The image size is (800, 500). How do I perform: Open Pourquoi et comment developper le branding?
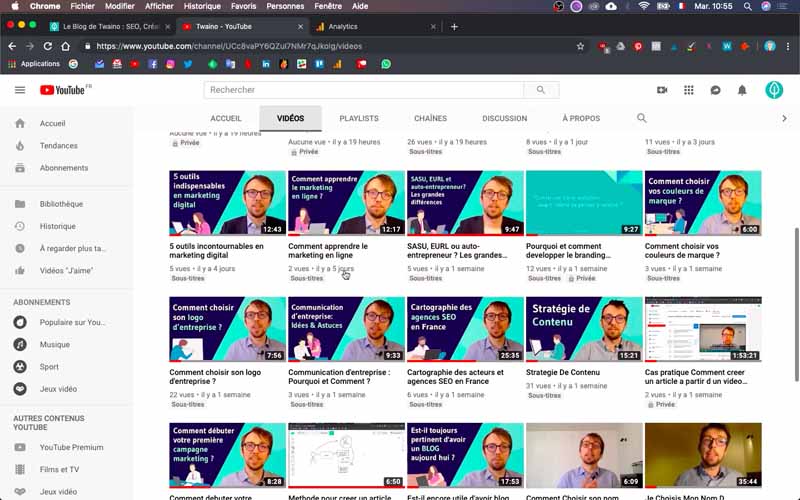pos(568,251)
